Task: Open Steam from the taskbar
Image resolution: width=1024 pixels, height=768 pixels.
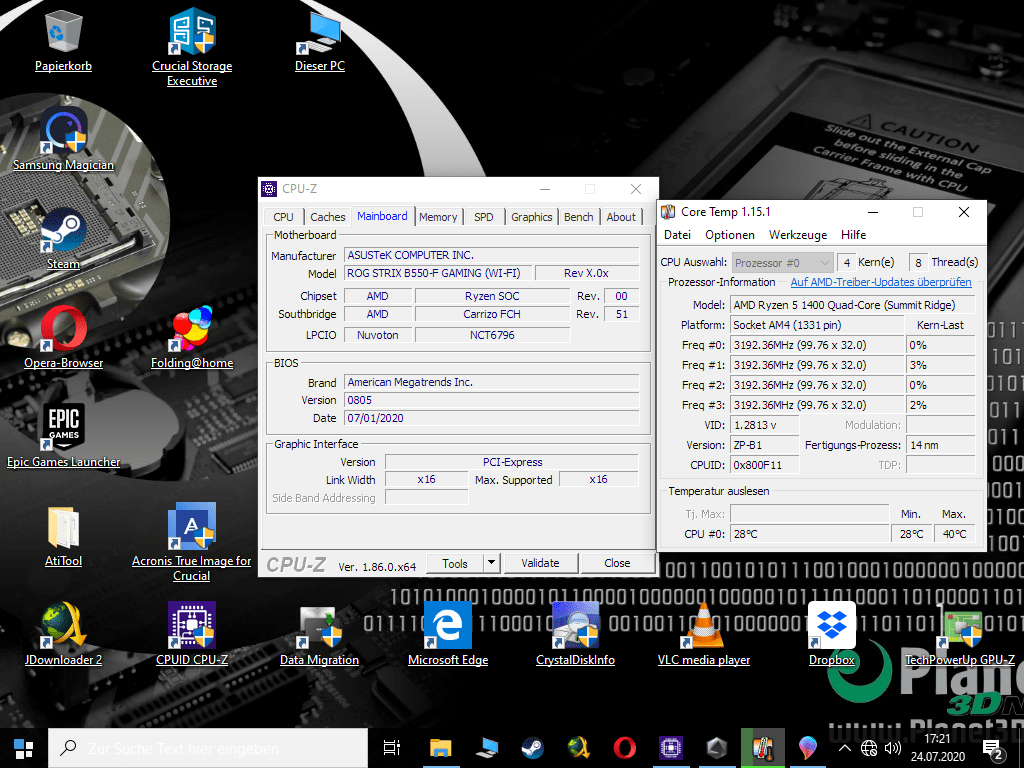Action: tap(532, 748)
